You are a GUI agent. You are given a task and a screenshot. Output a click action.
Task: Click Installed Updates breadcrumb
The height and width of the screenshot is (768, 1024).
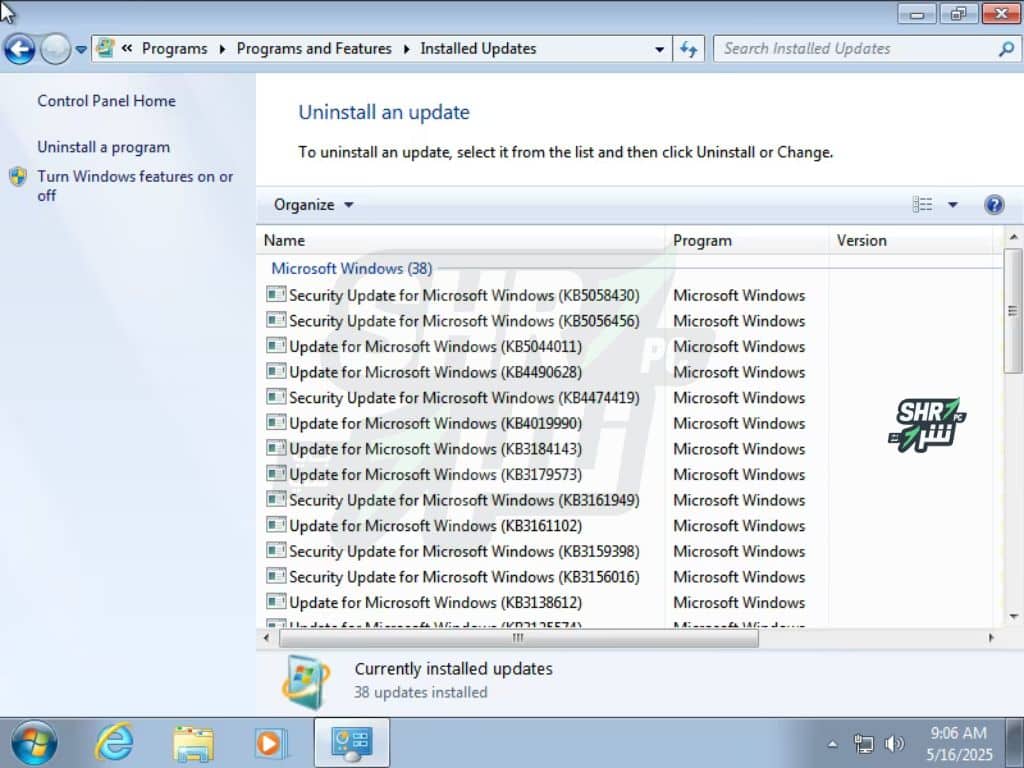click(478, 49)
